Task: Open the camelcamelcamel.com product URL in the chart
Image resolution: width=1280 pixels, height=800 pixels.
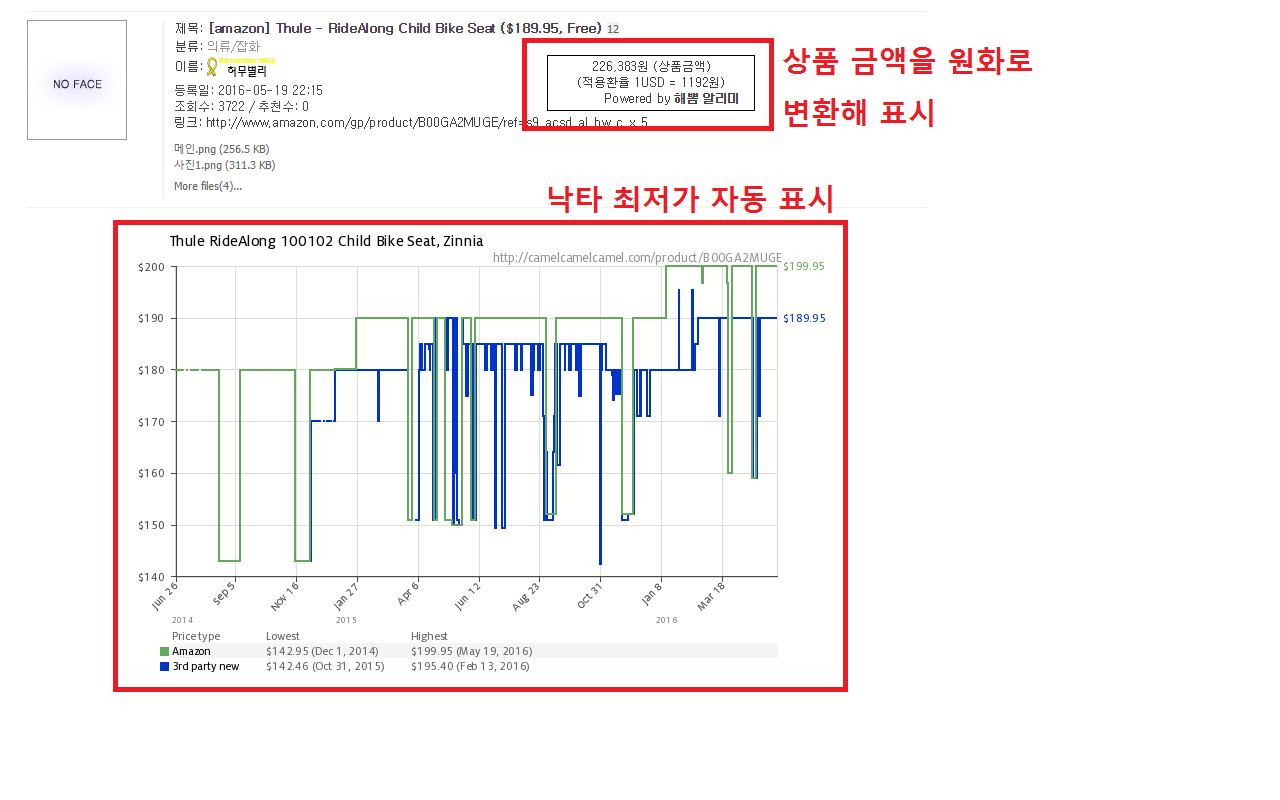Action: tap(637, 258)
